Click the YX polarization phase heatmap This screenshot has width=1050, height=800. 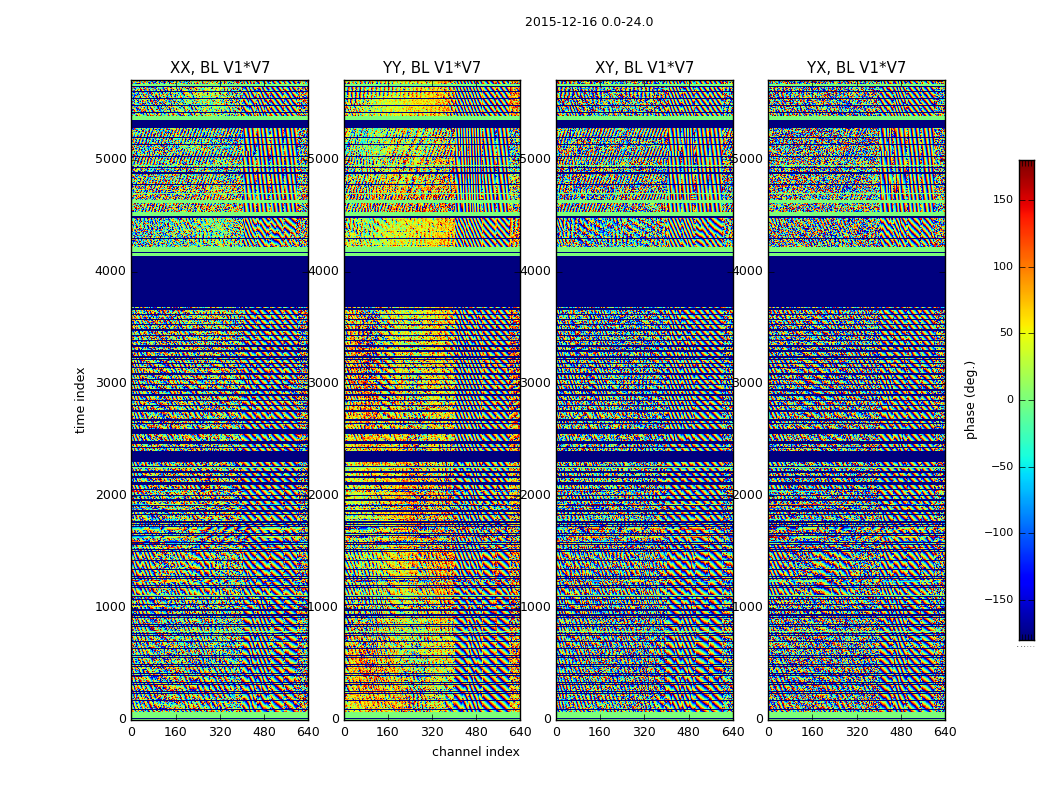tap(856, 400)
